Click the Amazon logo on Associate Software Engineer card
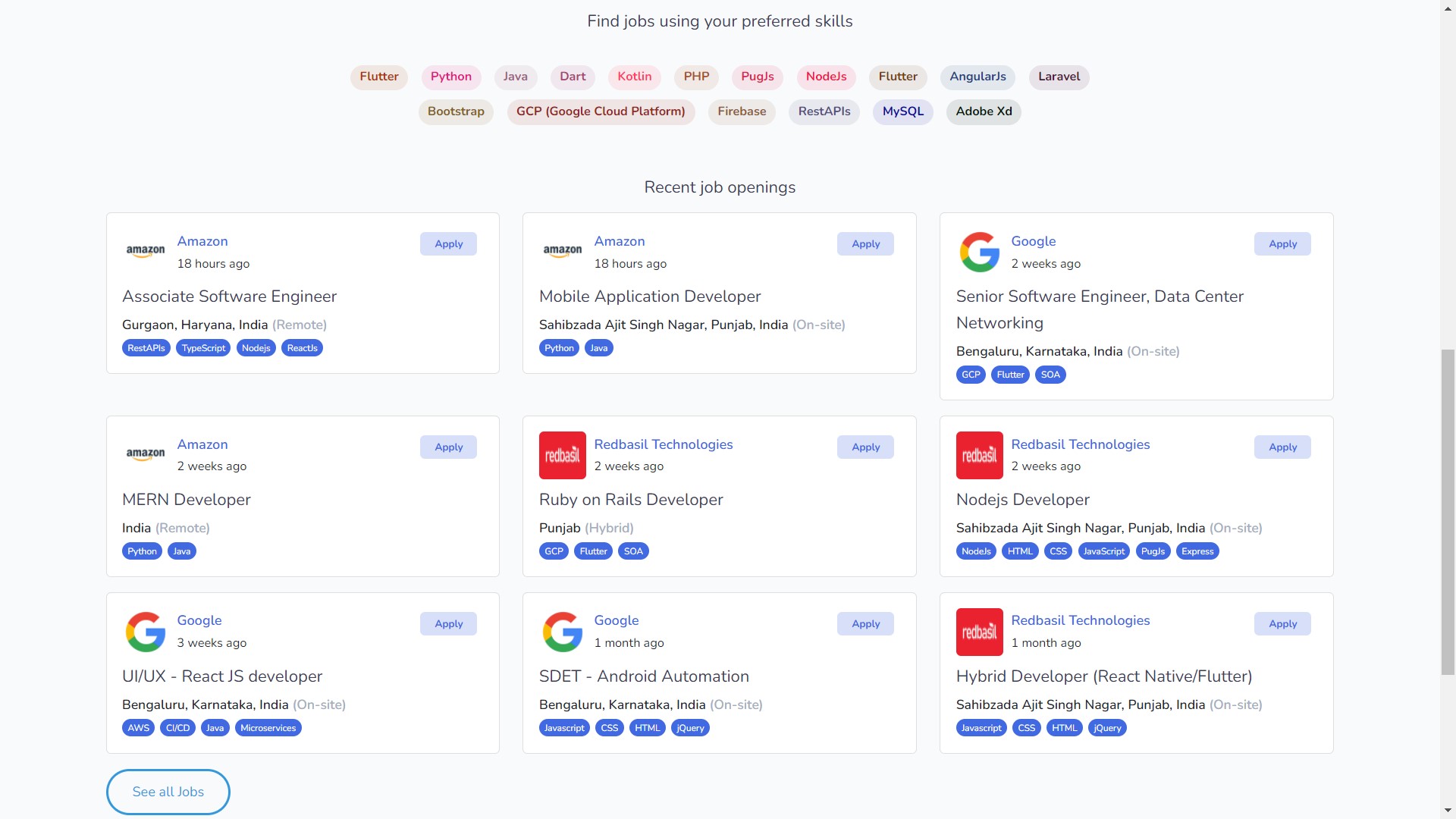The width and height of the screenshot is (1456, 819). point(146,251)
